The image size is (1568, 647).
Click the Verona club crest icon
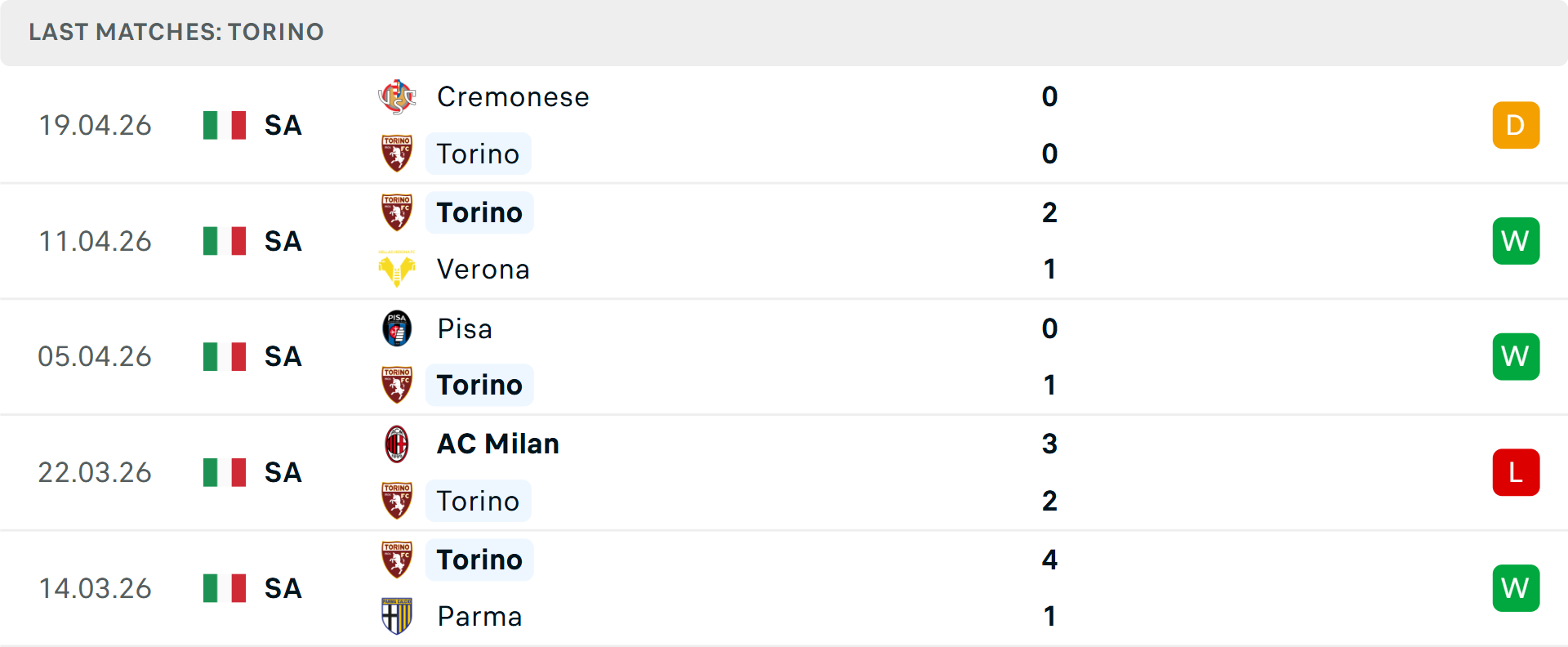click(397, 269)
